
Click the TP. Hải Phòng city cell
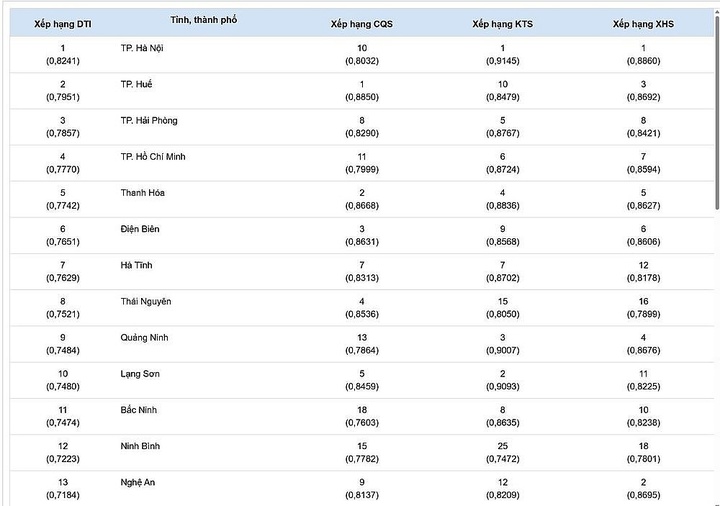click(148, 120)
